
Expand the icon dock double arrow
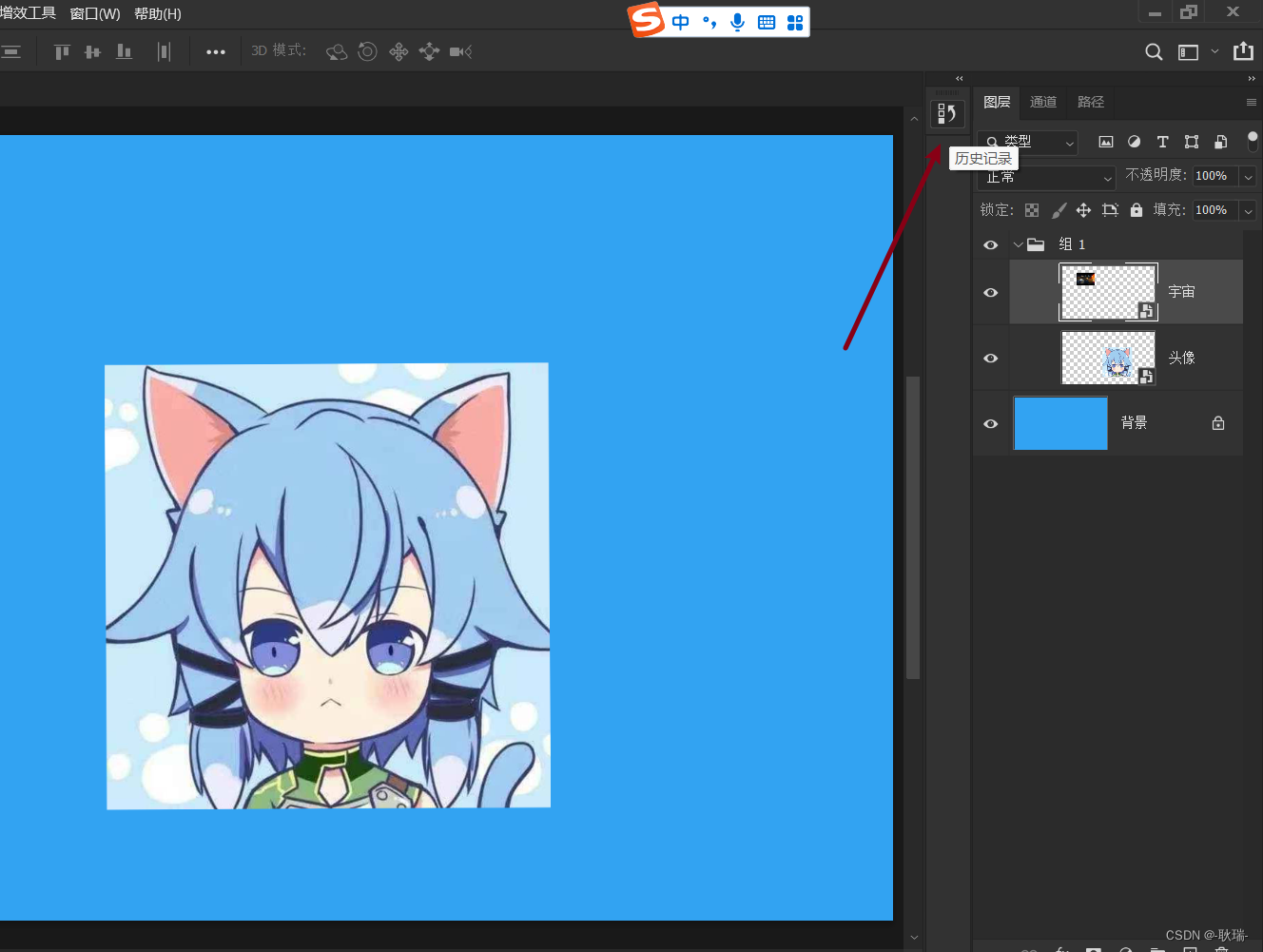tap(959, 79)
